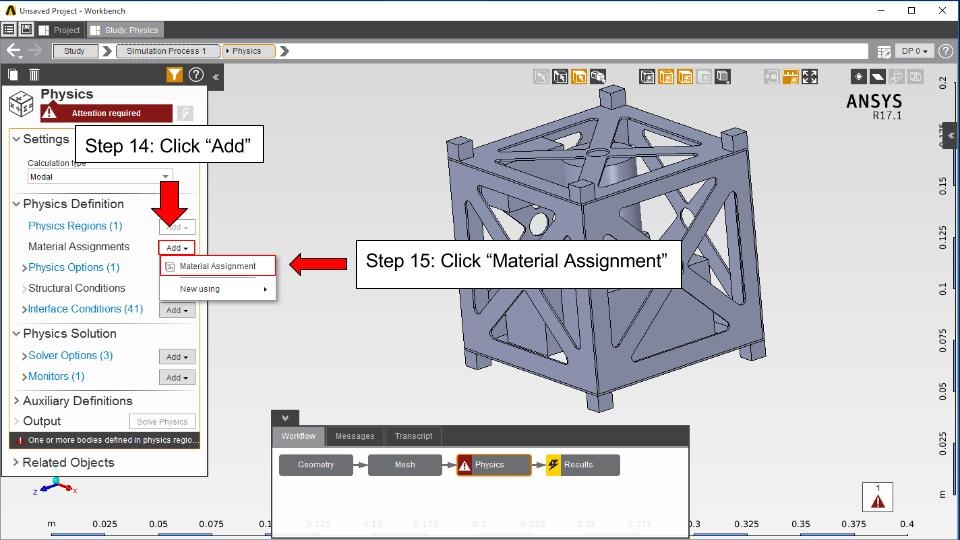This screenshot has width=960, height=540.
Task: Open the panel help question mark
Action: tap(196, 75)
